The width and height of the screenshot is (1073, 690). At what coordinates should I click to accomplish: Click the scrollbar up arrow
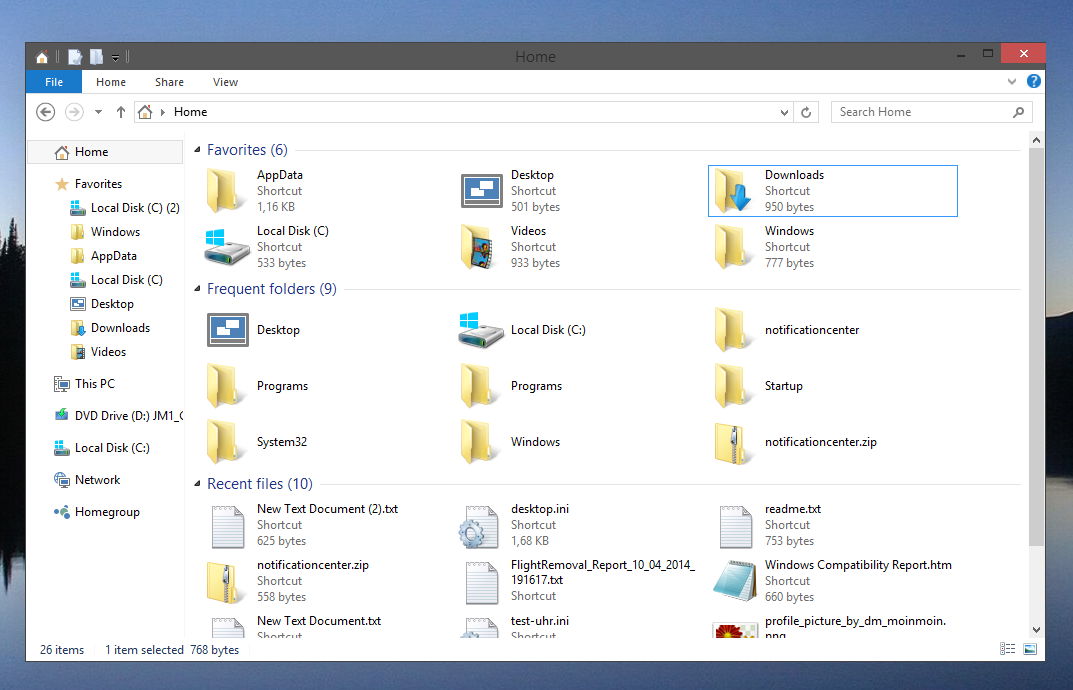click(x=1036, y=140)
